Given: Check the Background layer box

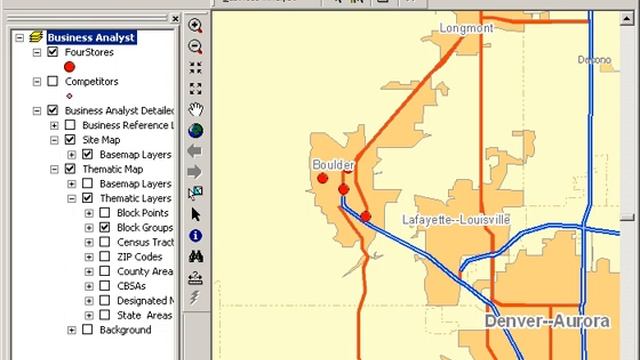Looking at the screenshot, I should coord(87,329).
